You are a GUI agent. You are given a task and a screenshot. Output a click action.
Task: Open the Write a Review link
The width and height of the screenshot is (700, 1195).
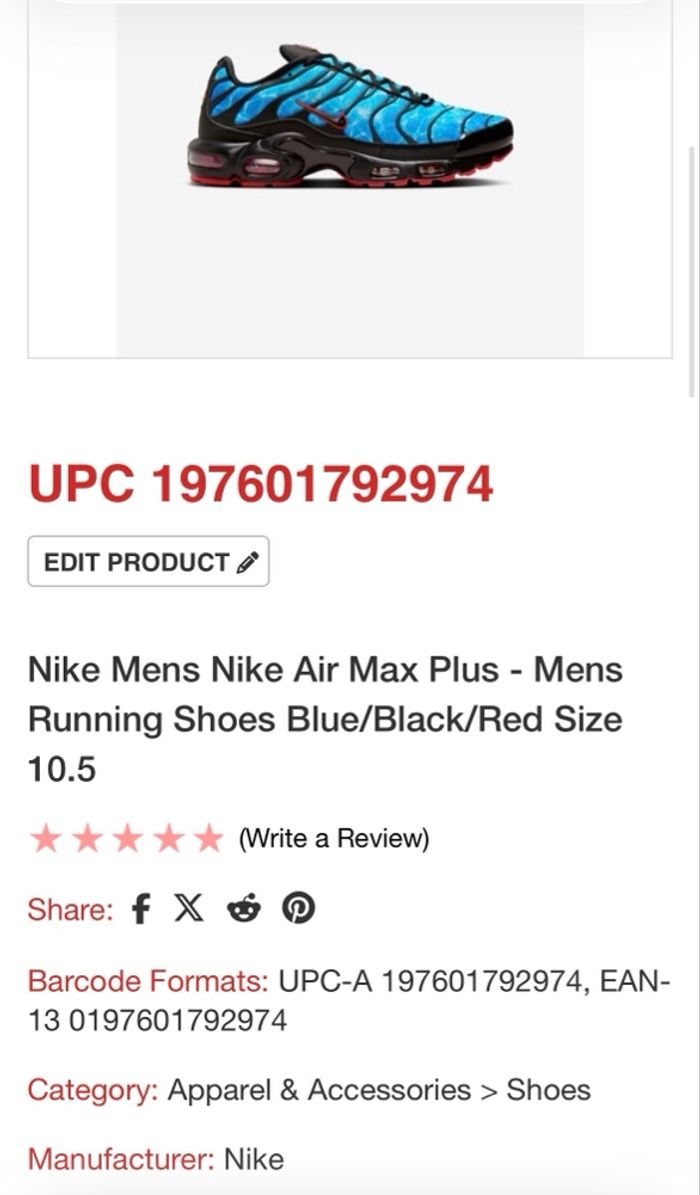pyautogui.click(x=333, y=838)
